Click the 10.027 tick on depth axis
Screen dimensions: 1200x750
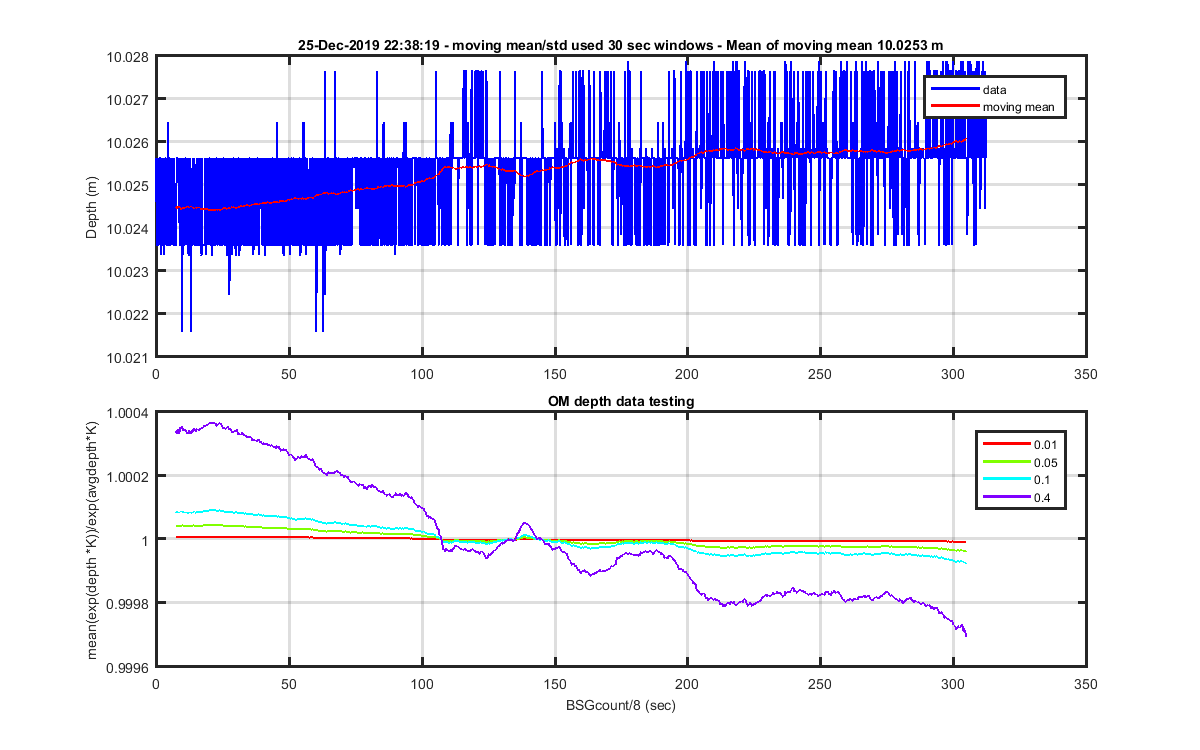point(130,100)
